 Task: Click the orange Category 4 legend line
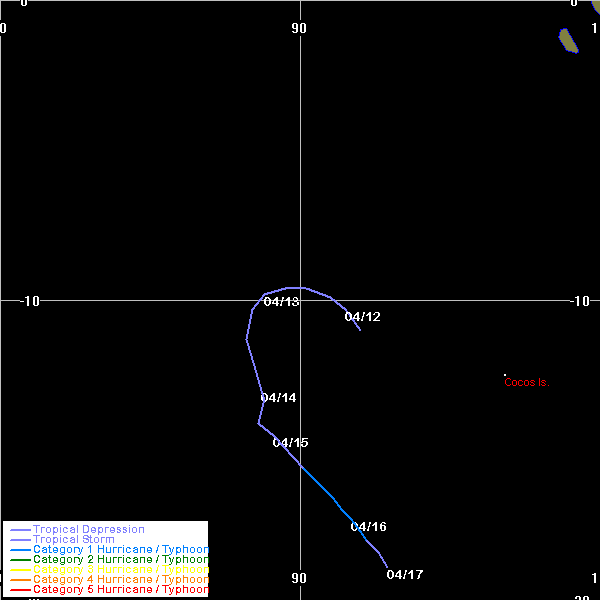[x=20, y=580]
